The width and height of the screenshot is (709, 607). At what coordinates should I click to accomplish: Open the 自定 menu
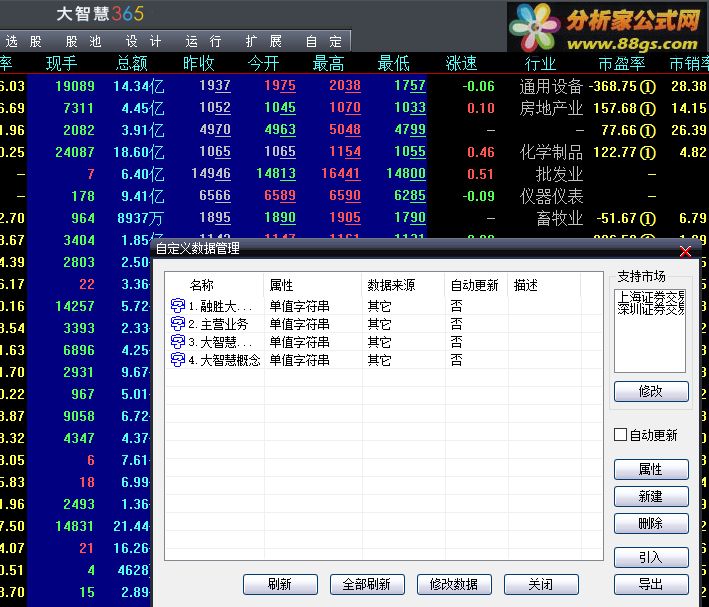click(323, 42)
